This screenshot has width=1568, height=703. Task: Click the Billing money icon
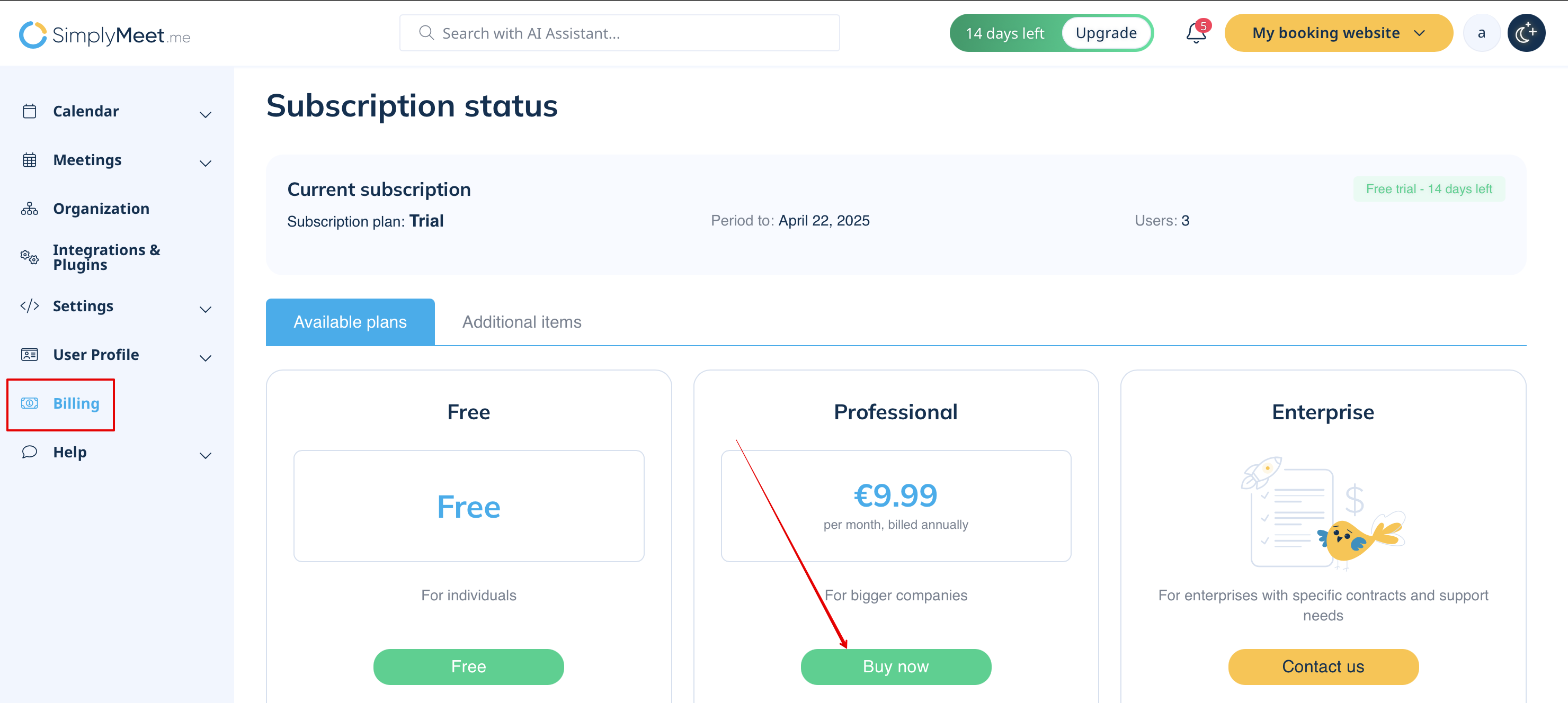(29, 403)
